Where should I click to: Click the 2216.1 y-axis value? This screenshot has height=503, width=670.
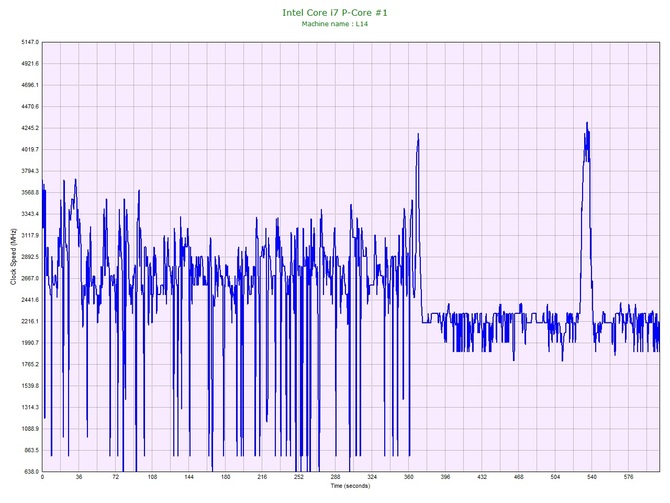30,321
